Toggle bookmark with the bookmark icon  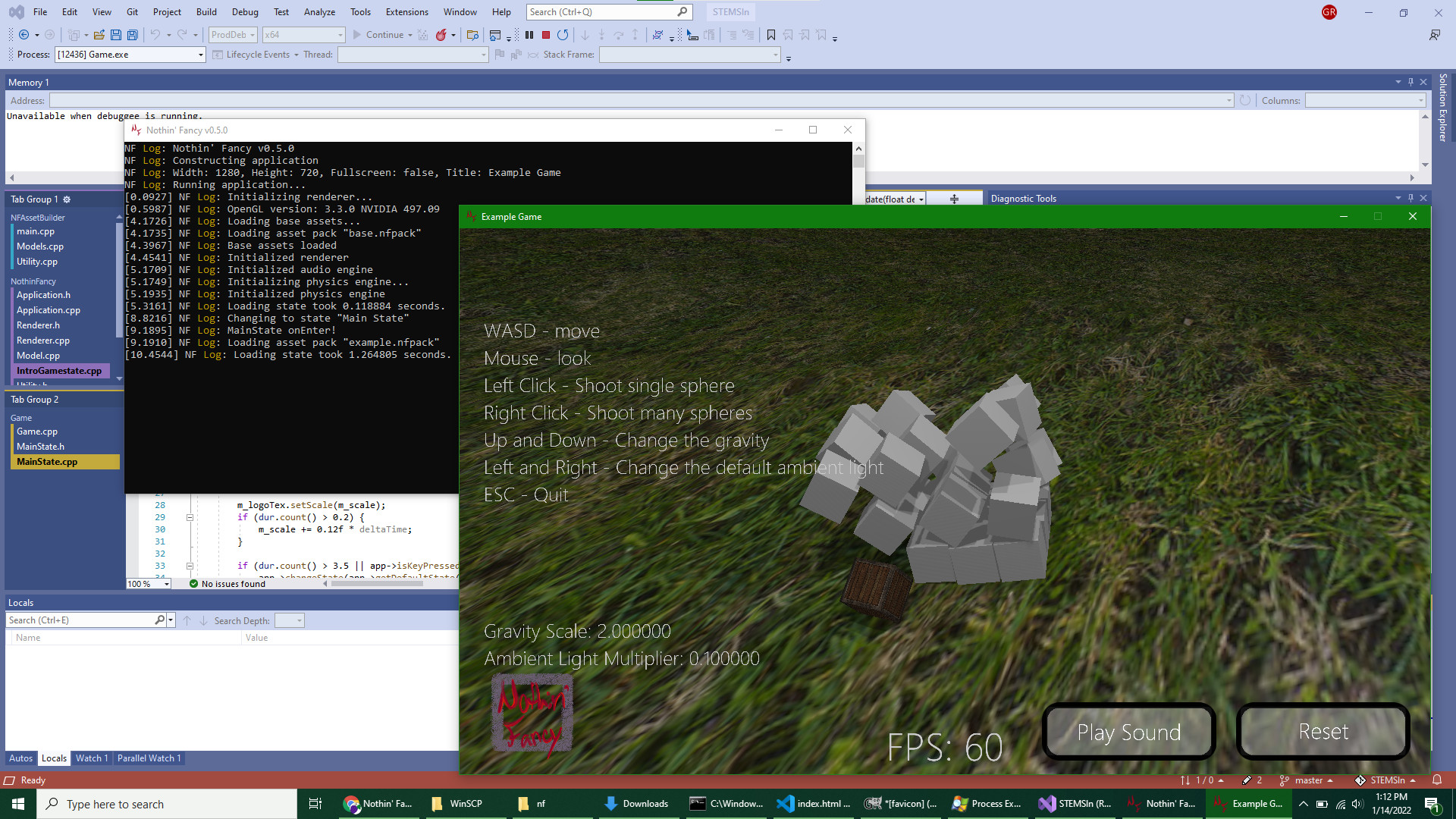[771, 35]
